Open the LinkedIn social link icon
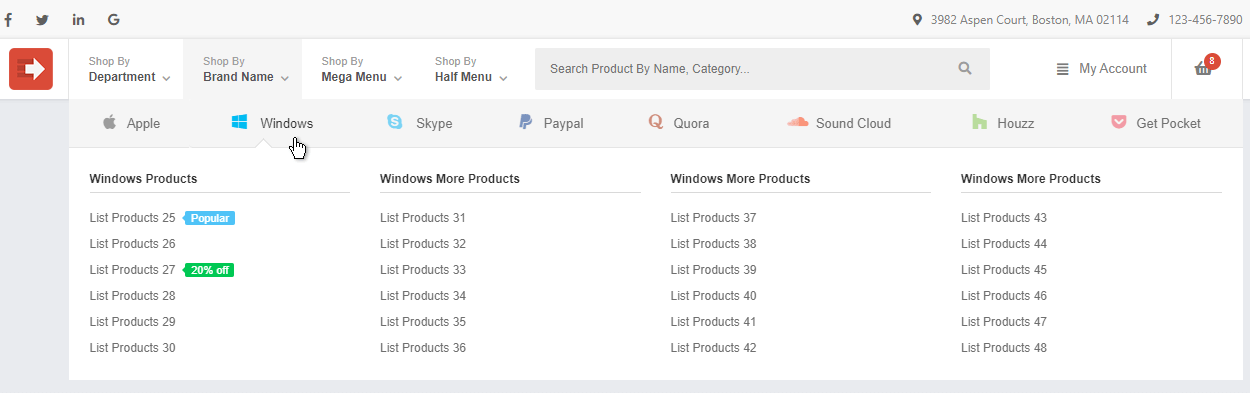Viewport: 1250px width, 393px height. point(78,20)
